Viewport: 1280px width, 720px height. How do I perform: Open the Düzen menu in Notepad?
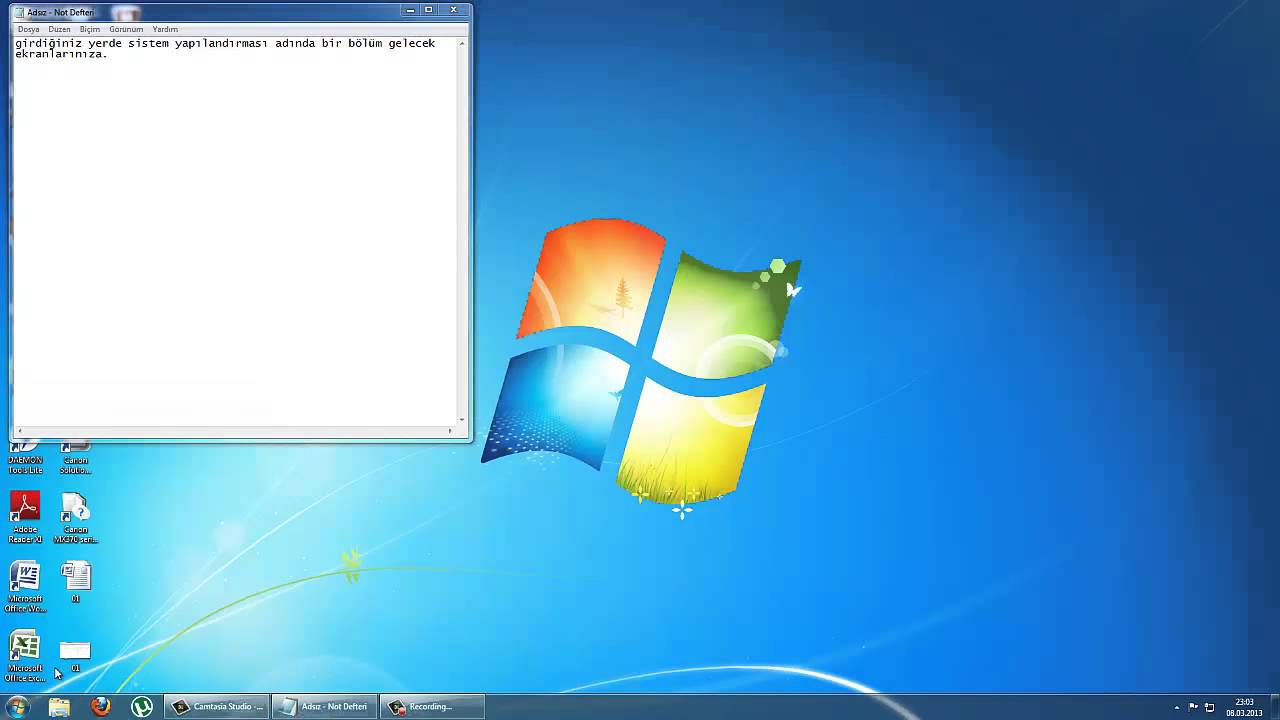coord(59,29)
